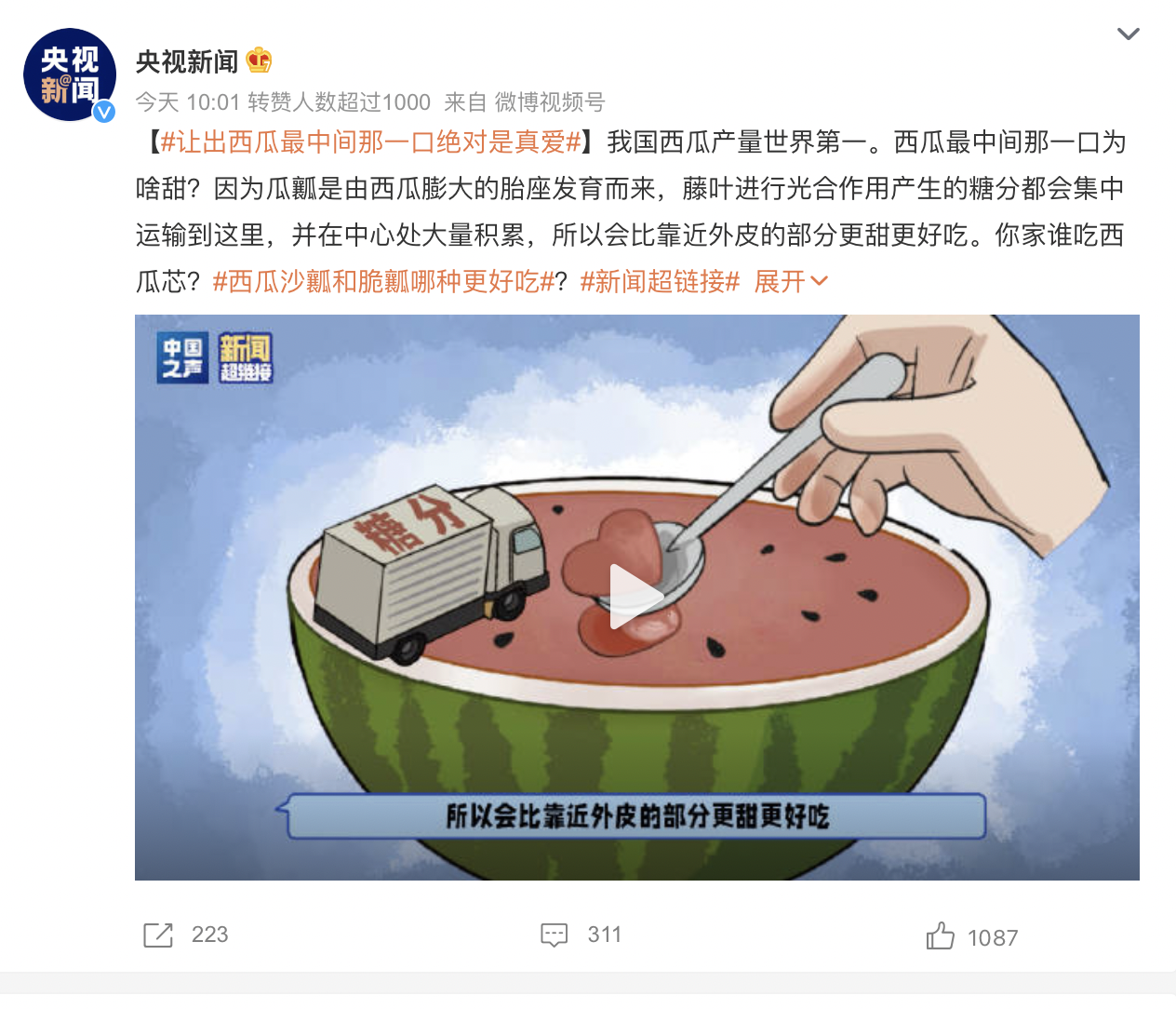
Task: Open hashtag 让出西瓜最中间那一口绝对是真爱
Action: pyautogui.click(x=370, y=142)
